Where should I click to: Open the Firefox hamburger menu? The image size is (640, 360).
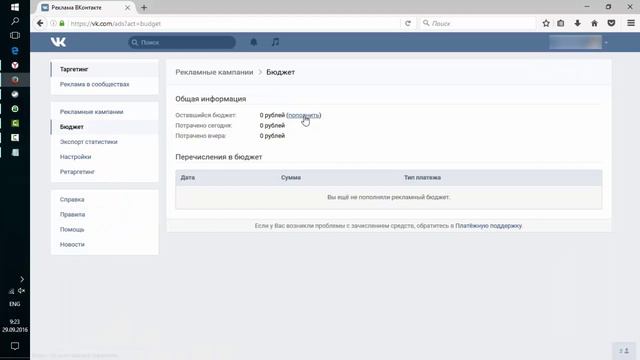[631, 23]
